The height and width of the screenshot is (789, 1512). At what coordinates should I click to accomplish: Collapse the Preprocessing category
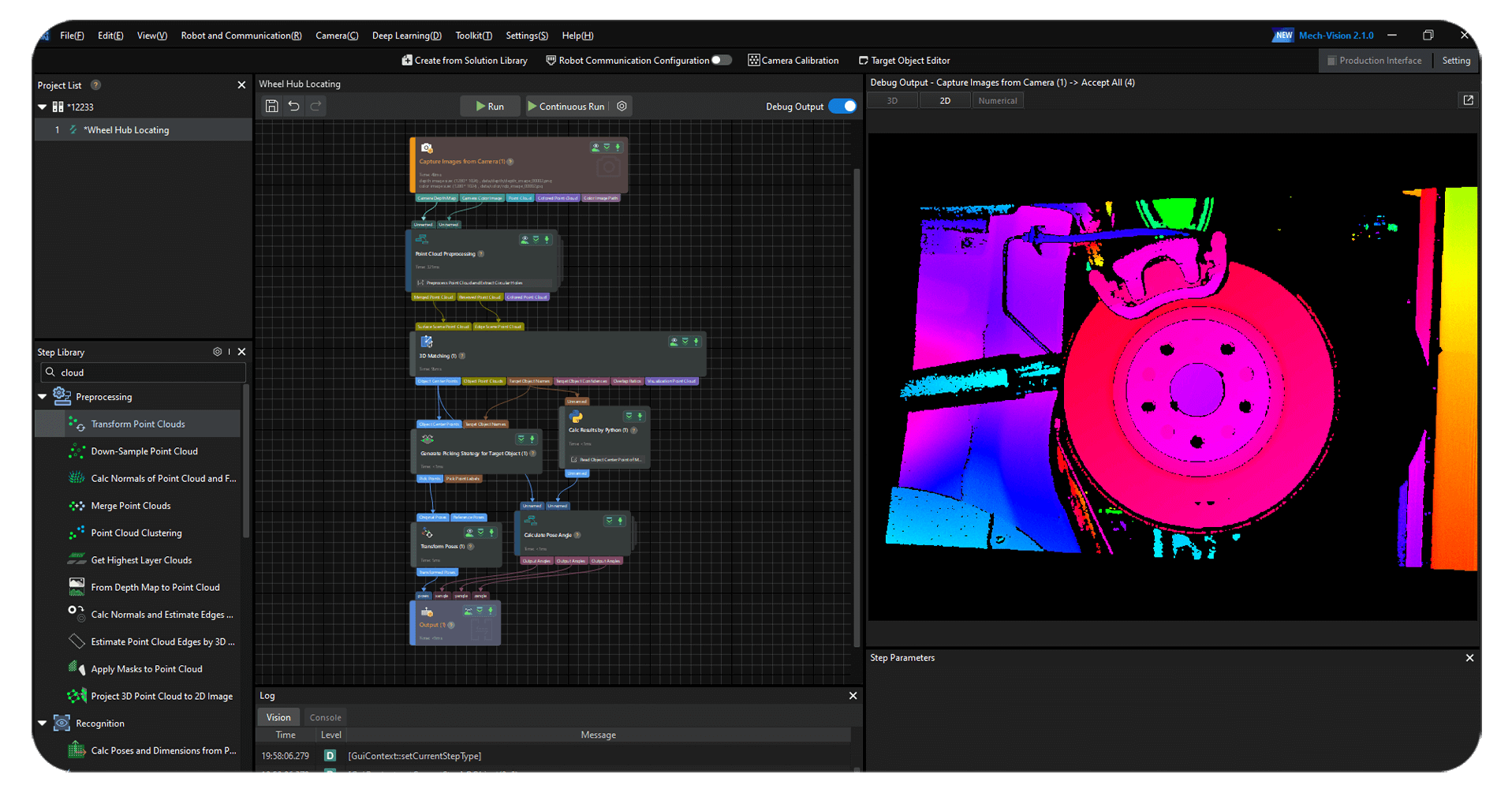click(x=43, y=397)
